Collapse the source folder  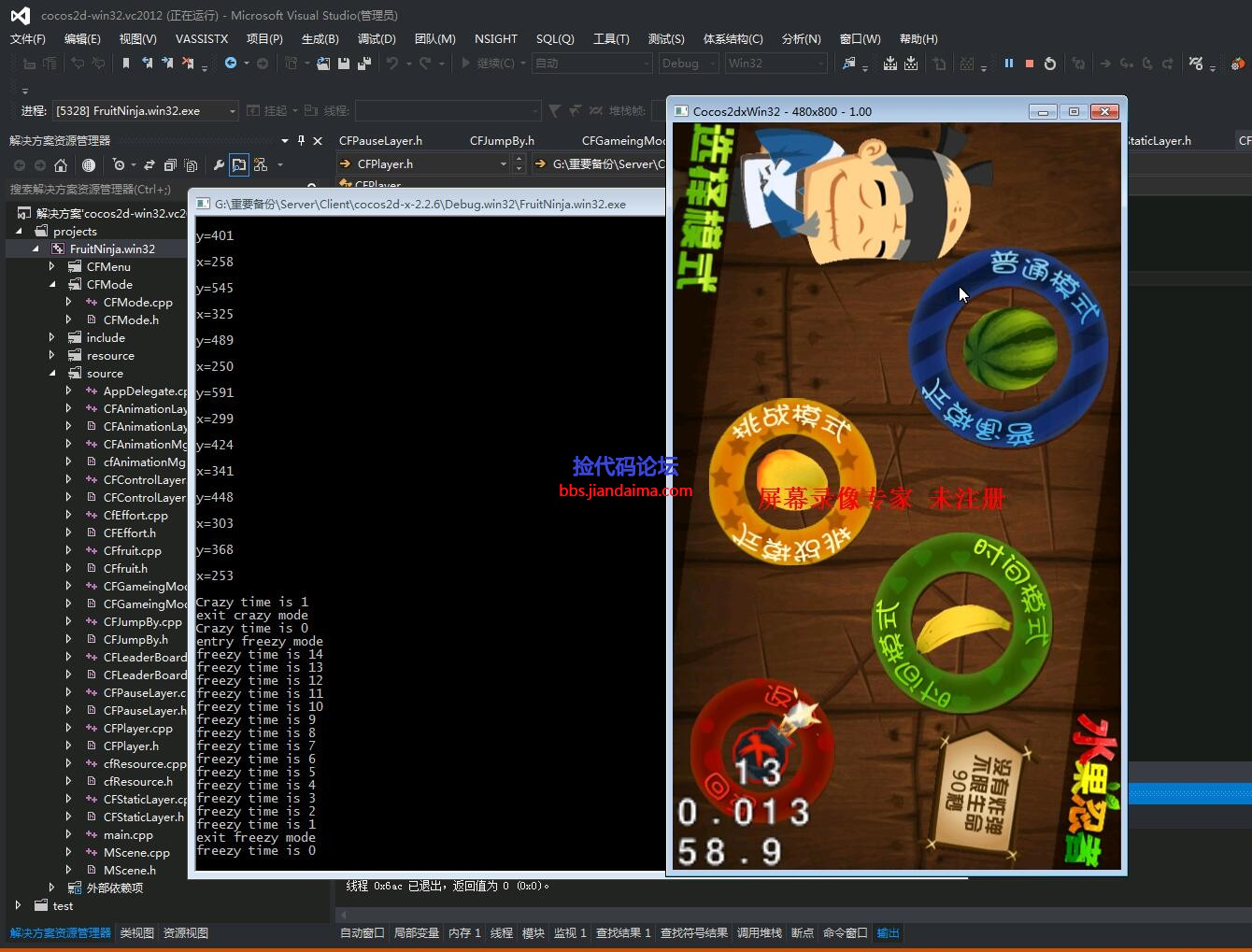tap(52, 373)
